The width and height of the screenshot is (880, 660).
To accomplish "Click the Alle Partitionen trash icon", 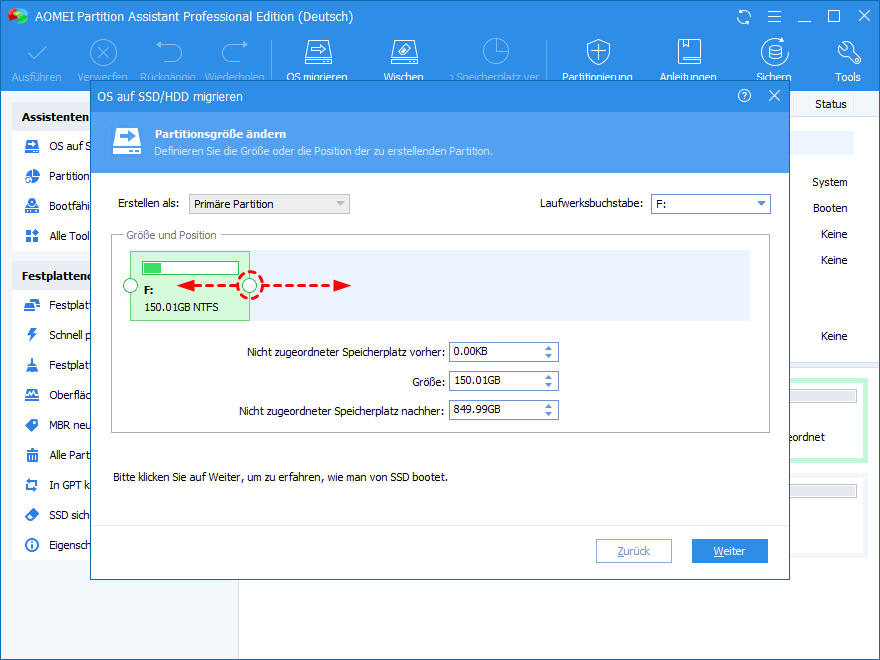I will tap(32, 455).
